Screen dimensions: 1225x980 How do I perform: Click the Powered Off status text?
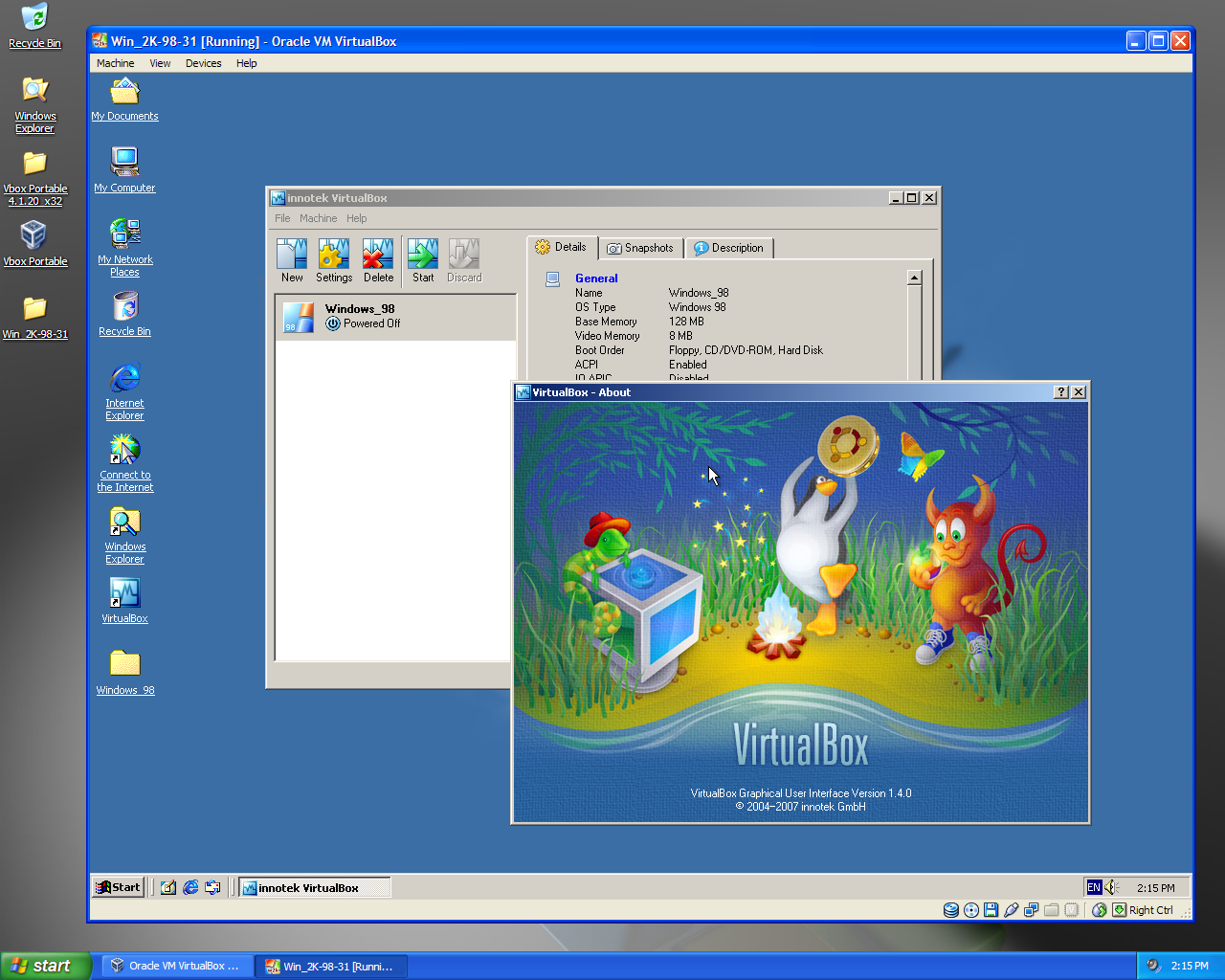click(371, 323)
